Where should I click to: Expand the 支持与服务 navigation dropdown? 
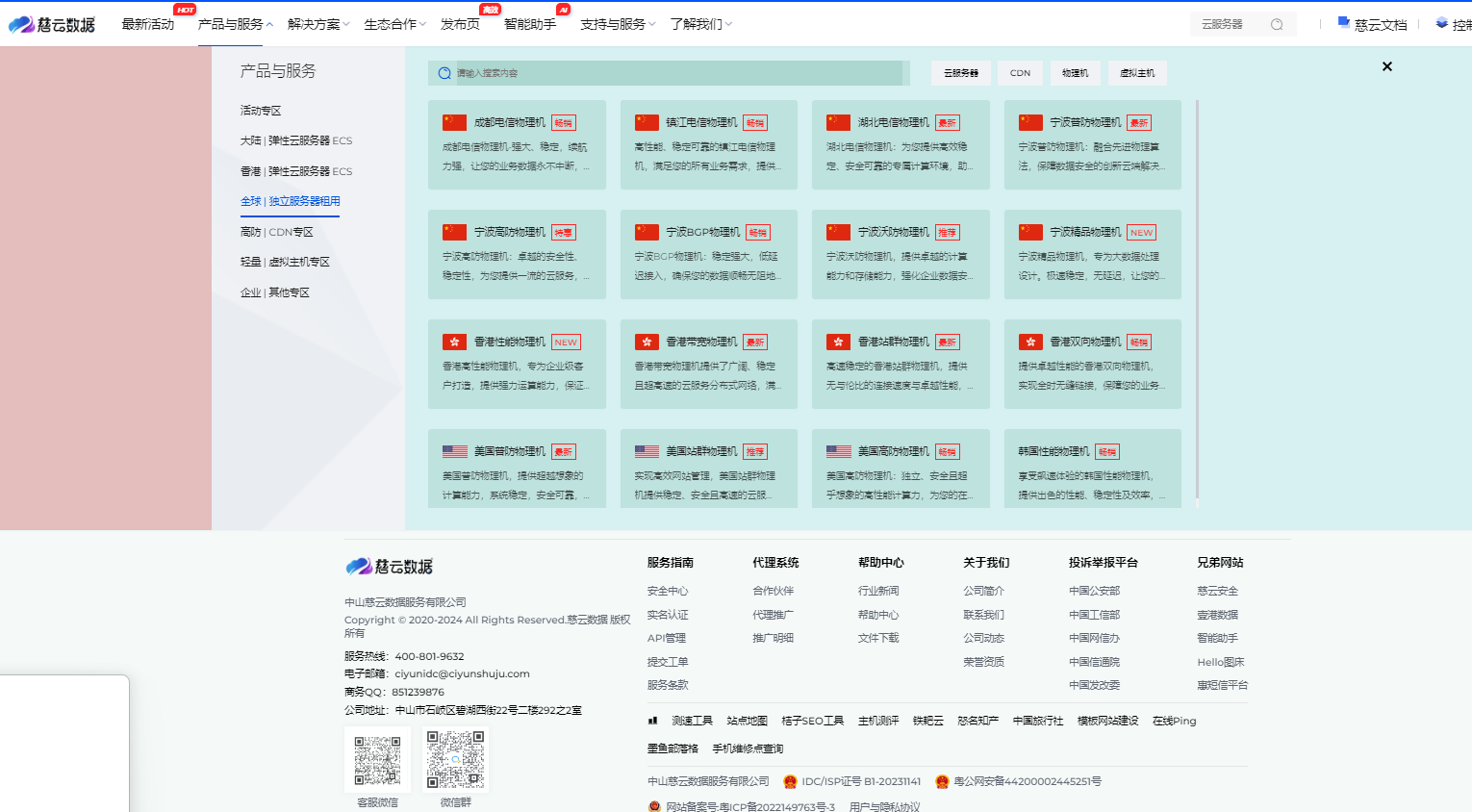pos(618,24)
